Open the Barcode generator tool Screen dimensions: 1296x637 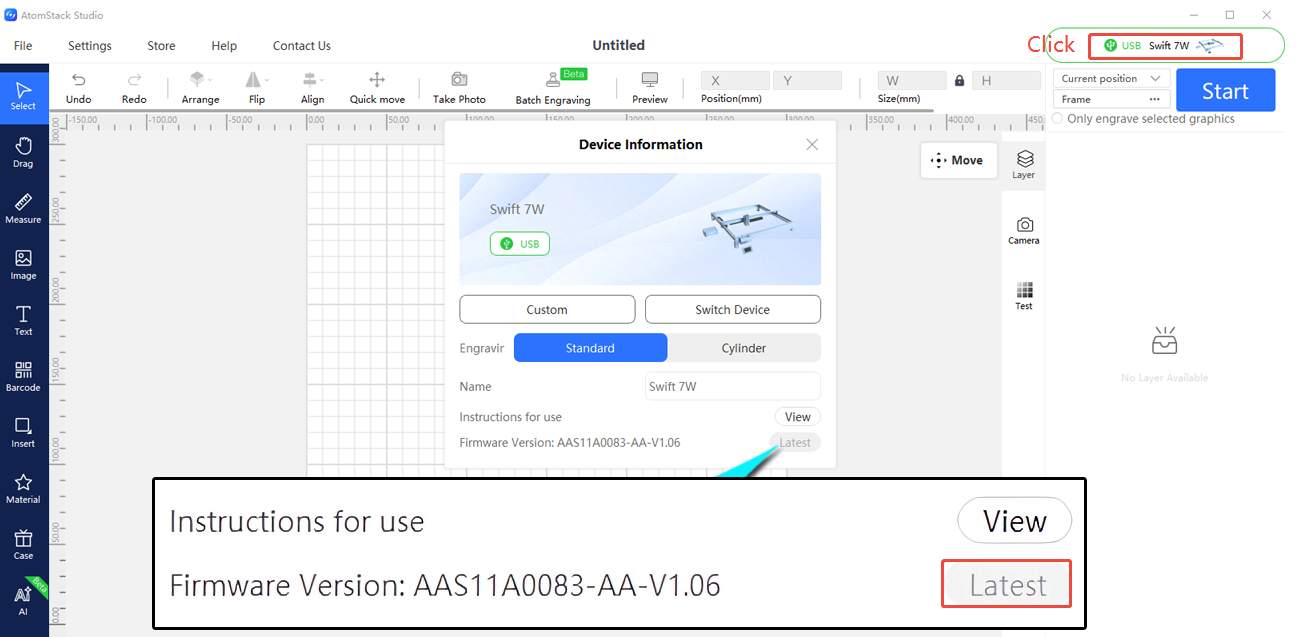(x=23, y=376)
